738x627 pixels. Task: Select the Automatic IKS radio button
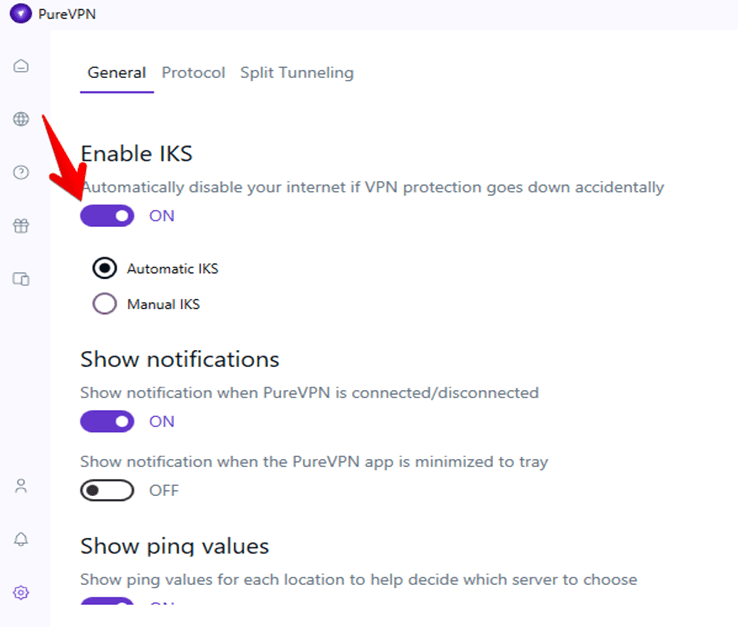(104, 268)
